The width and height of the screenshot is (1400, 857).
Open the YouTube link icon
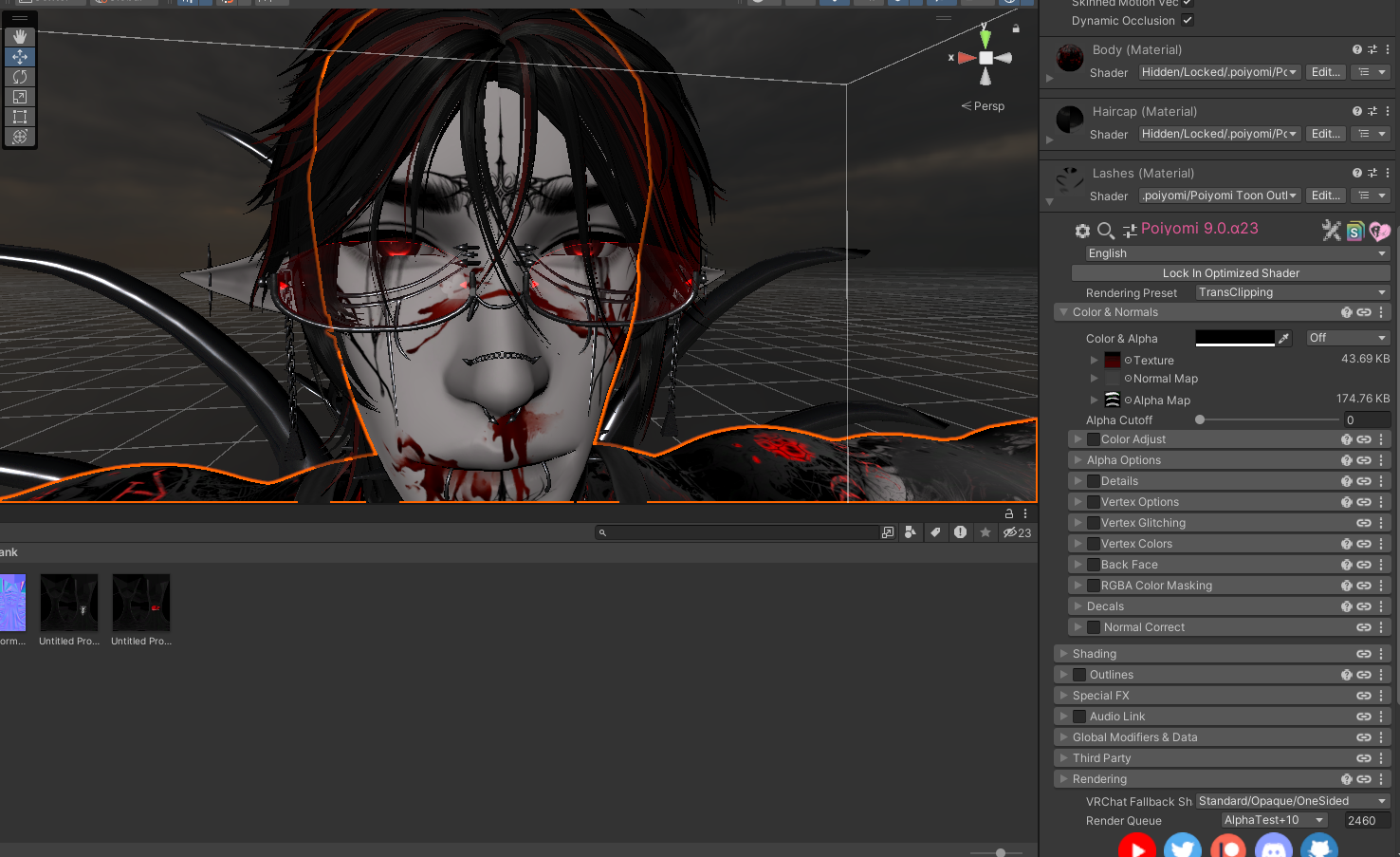click(x=1137, y=847)
